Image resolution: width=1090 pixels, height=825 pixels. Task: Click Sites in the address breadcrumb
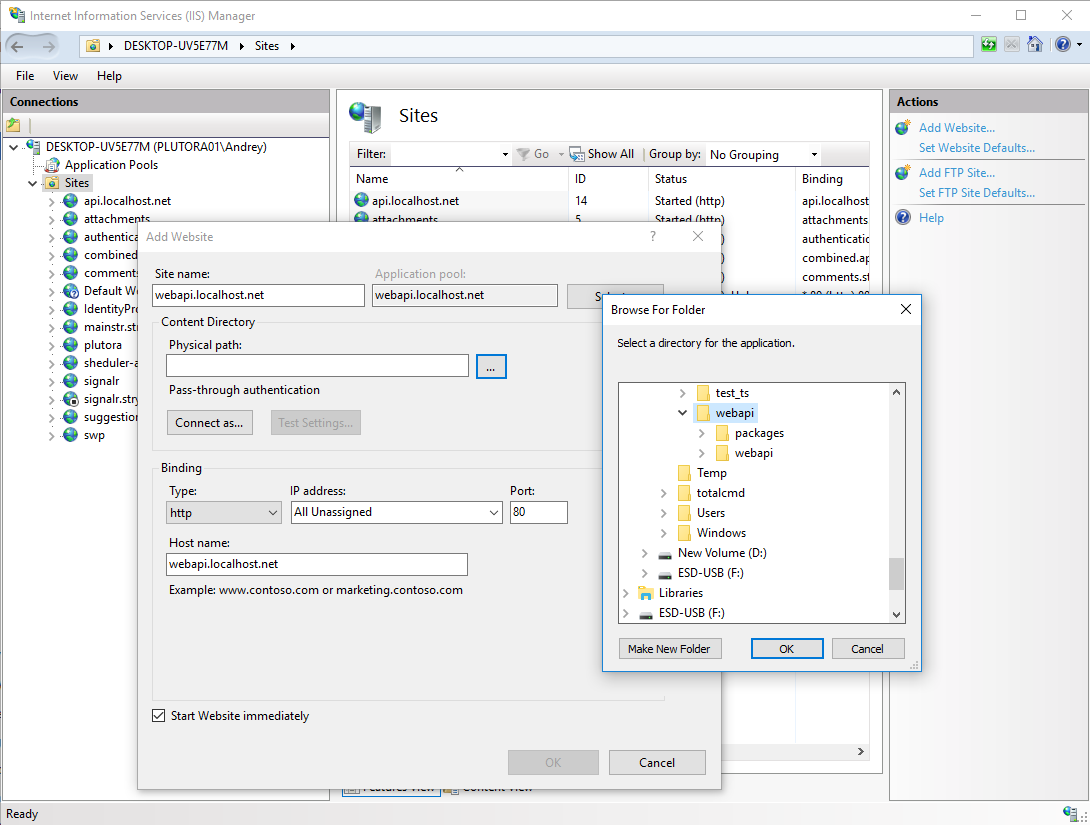[x=267, y=46]
